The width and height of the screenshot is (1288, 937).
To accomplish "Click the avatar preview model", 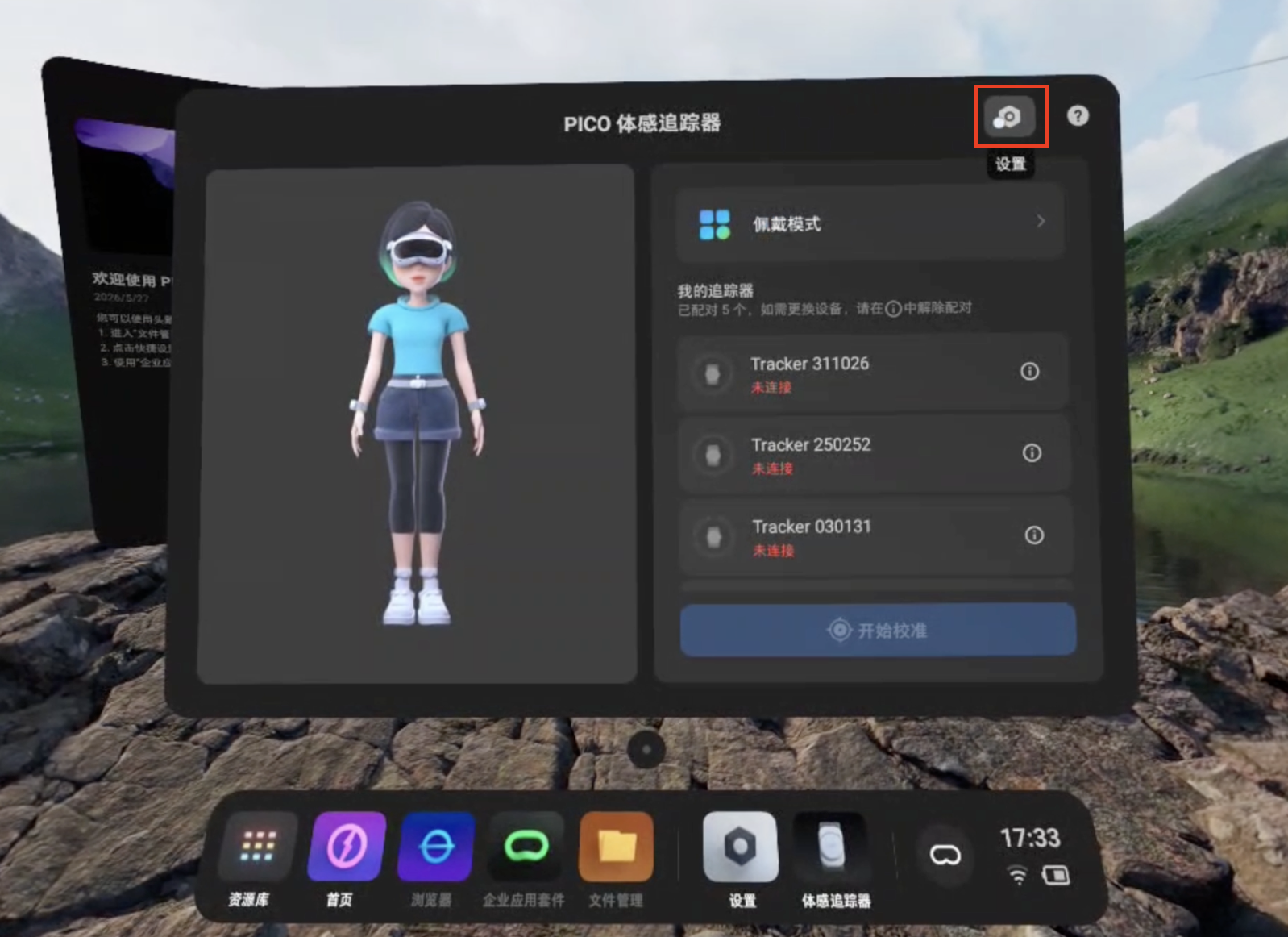I will pyautogui.click(x=418, y=412).
